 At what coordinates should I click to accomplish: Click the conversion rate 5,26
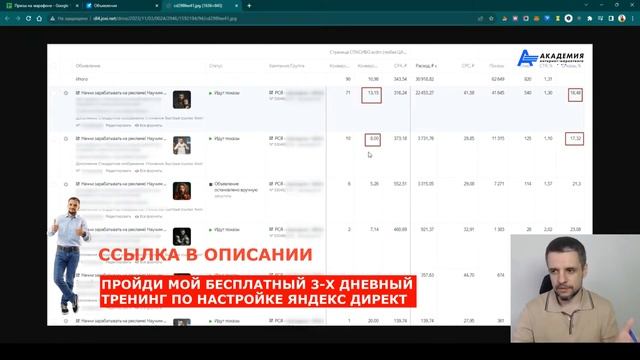point(374,184)
